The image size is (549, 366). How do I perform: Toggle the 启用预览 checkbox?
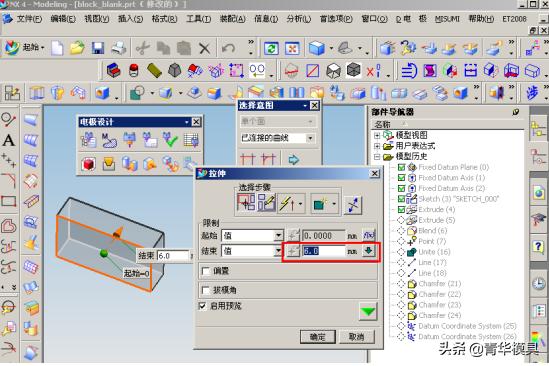coord(202,306)
